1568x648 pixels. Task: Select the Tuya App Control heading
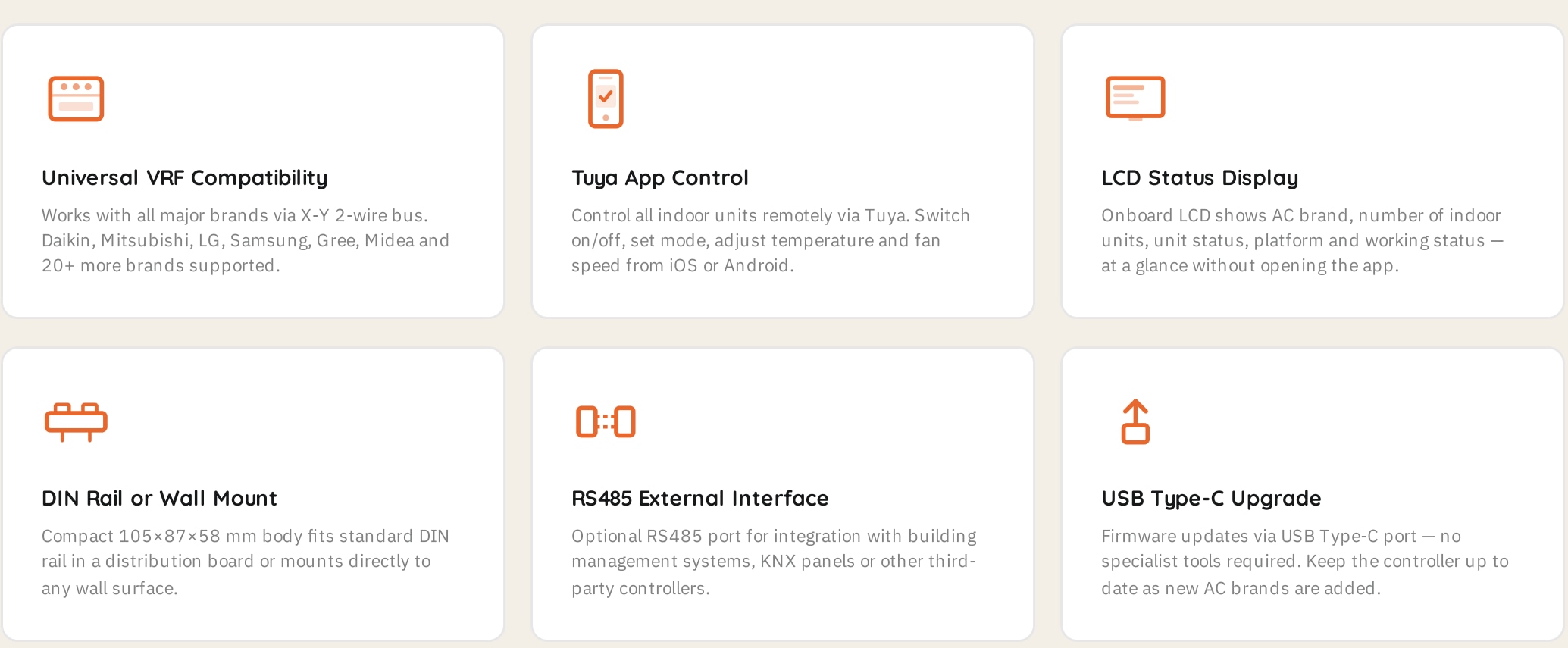[x=660, y=177]
